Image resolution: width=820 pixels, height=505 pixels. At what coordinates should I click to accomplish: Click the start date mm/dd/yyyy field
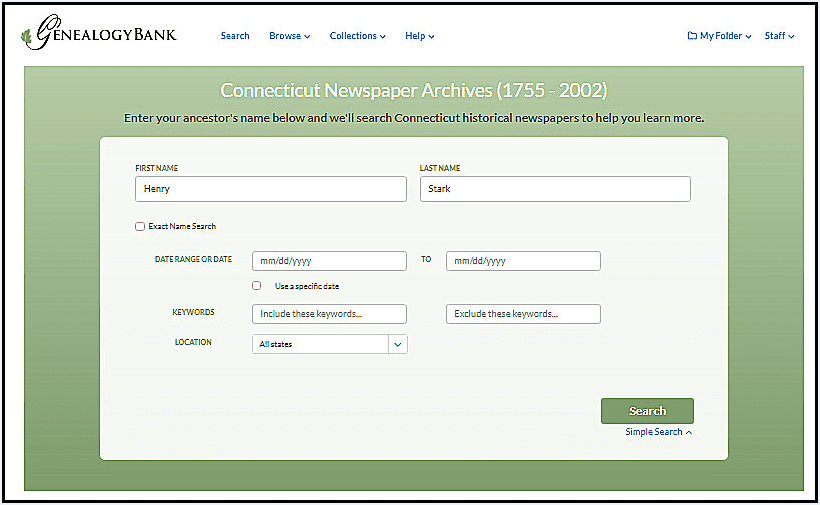[329, 261]
